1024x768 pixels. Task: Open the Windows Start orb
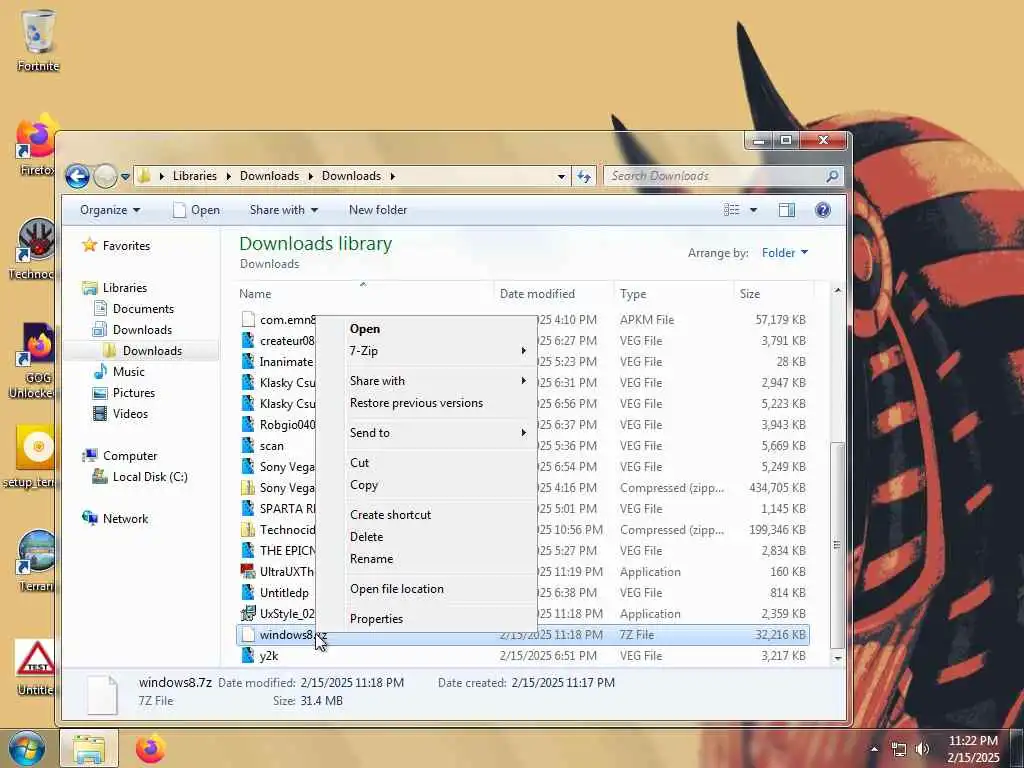pyautogui.click(x=27, y=748)
